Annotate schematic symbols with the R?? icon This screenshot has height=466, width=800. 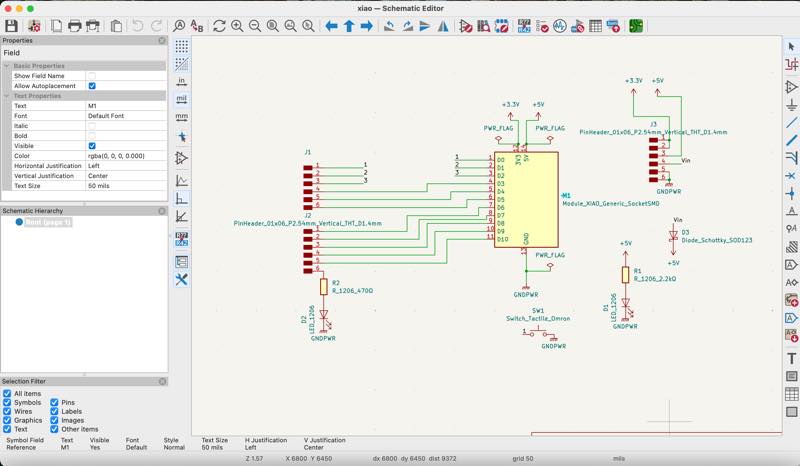[524, 26]
